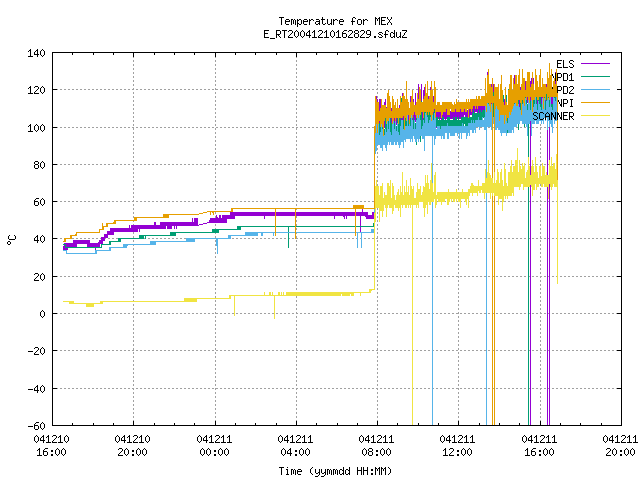
Task: Click the x-axis tick label 041211 00:00
Action: [214, 446]
